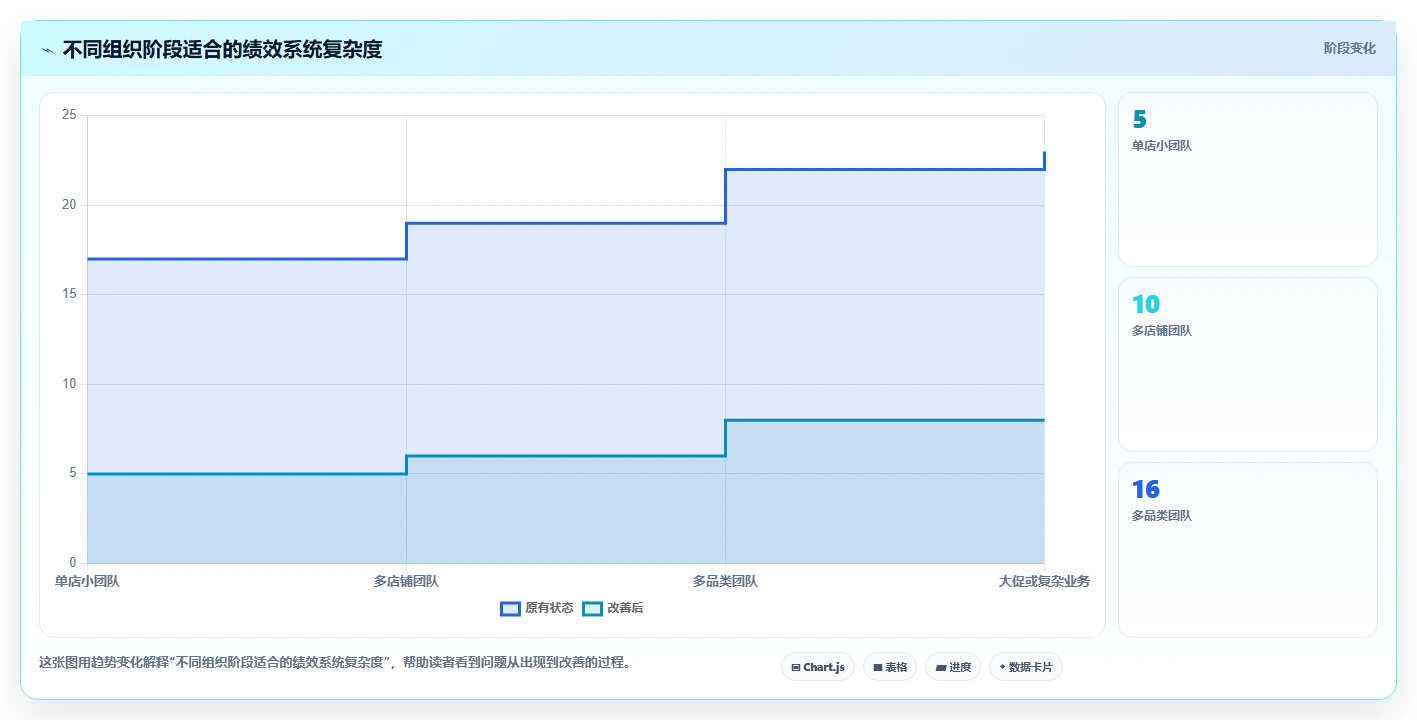Click the y-axis value 25
1417x720 pixels.
69,115
